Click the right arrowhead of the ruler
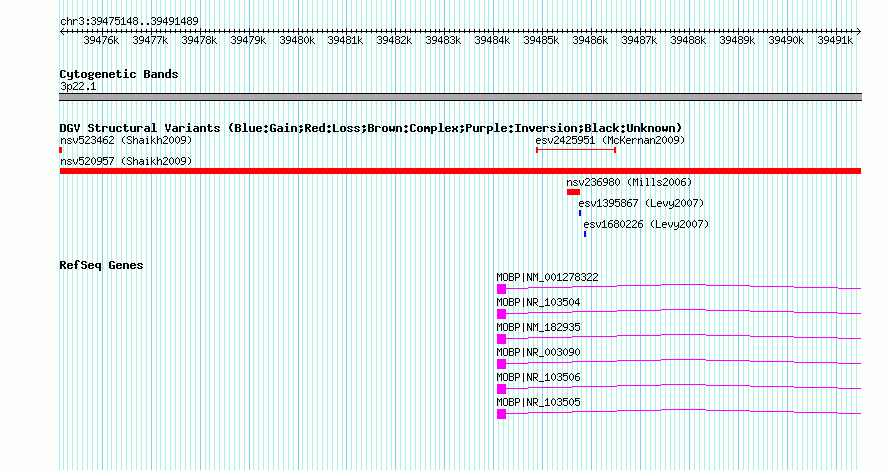Screen dimensions: 890x470 pyautogui.click(x=859, y=32)
